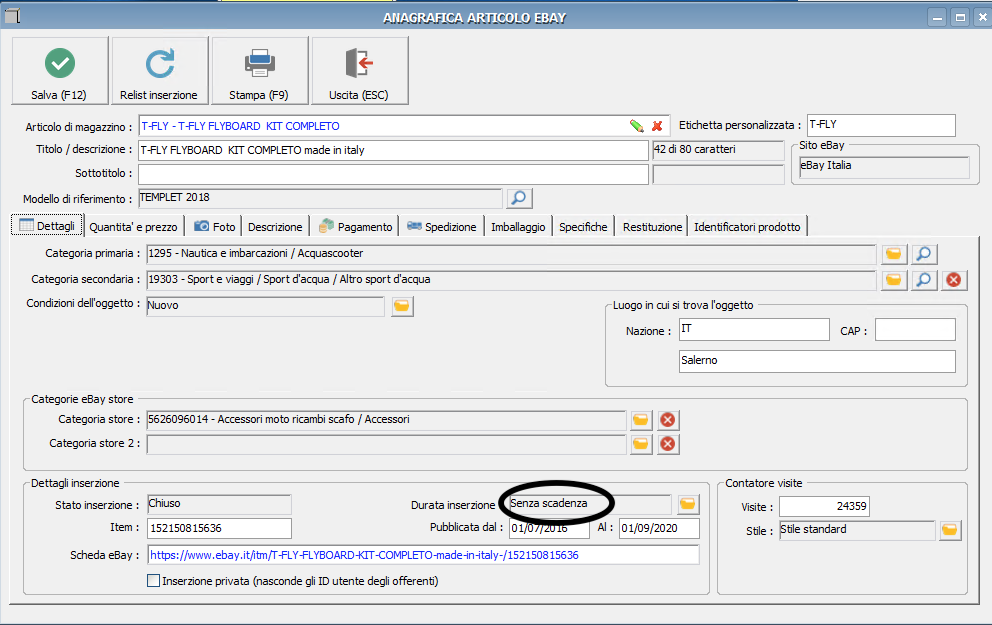Click the Durata inserzione field

point(590,504)
